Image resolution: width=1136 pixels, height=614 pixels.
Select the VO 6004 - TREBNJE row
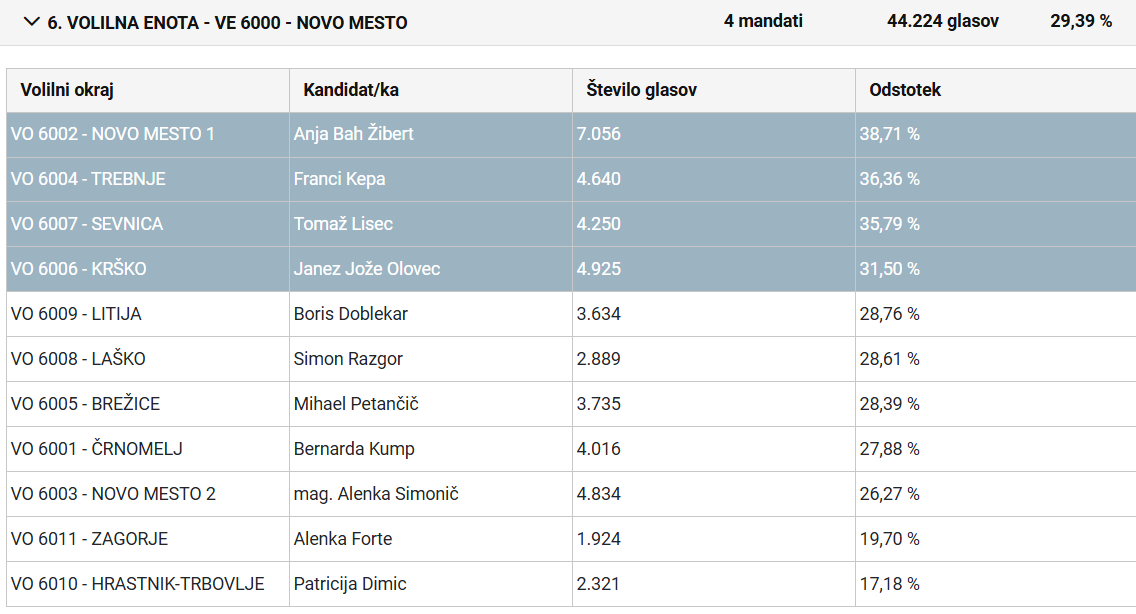[x=89, y=179]
